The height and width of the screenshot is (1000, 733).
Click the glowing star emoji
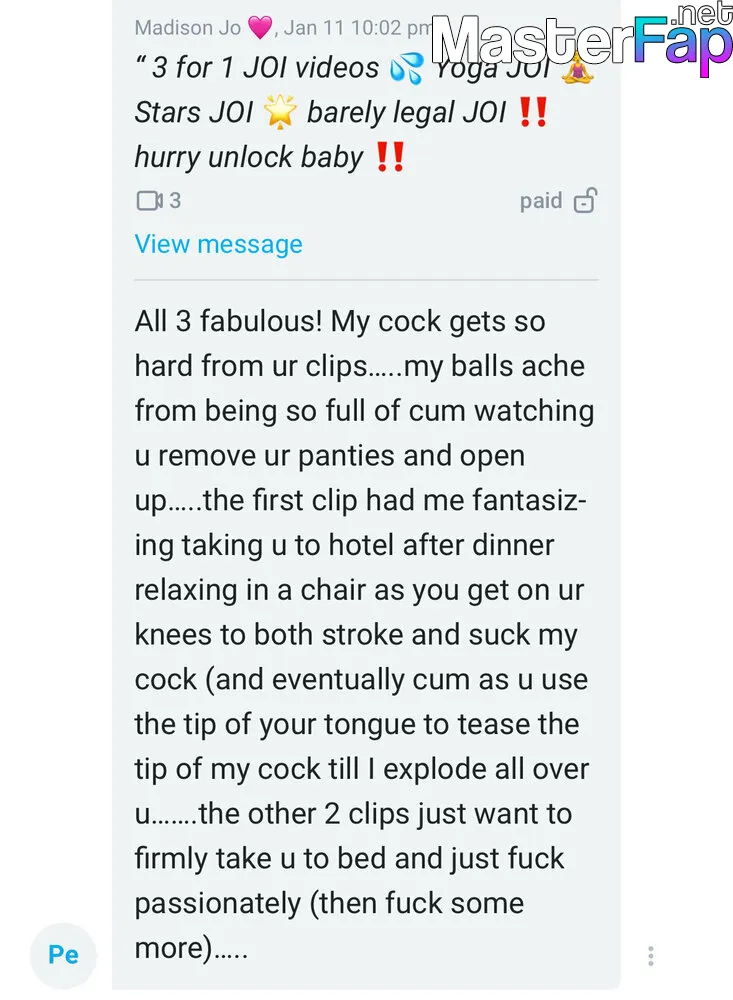280,112
